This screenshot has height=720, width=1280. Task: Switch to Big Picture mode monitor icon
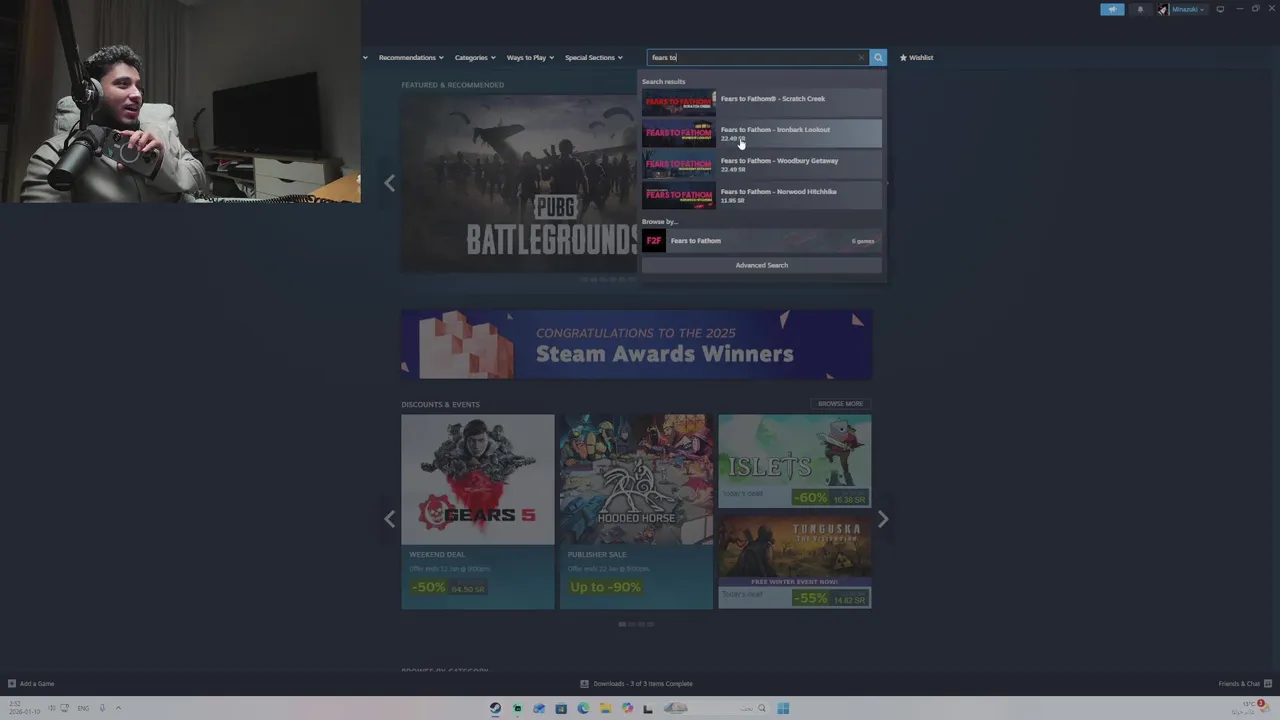[x=1220, y=9]
